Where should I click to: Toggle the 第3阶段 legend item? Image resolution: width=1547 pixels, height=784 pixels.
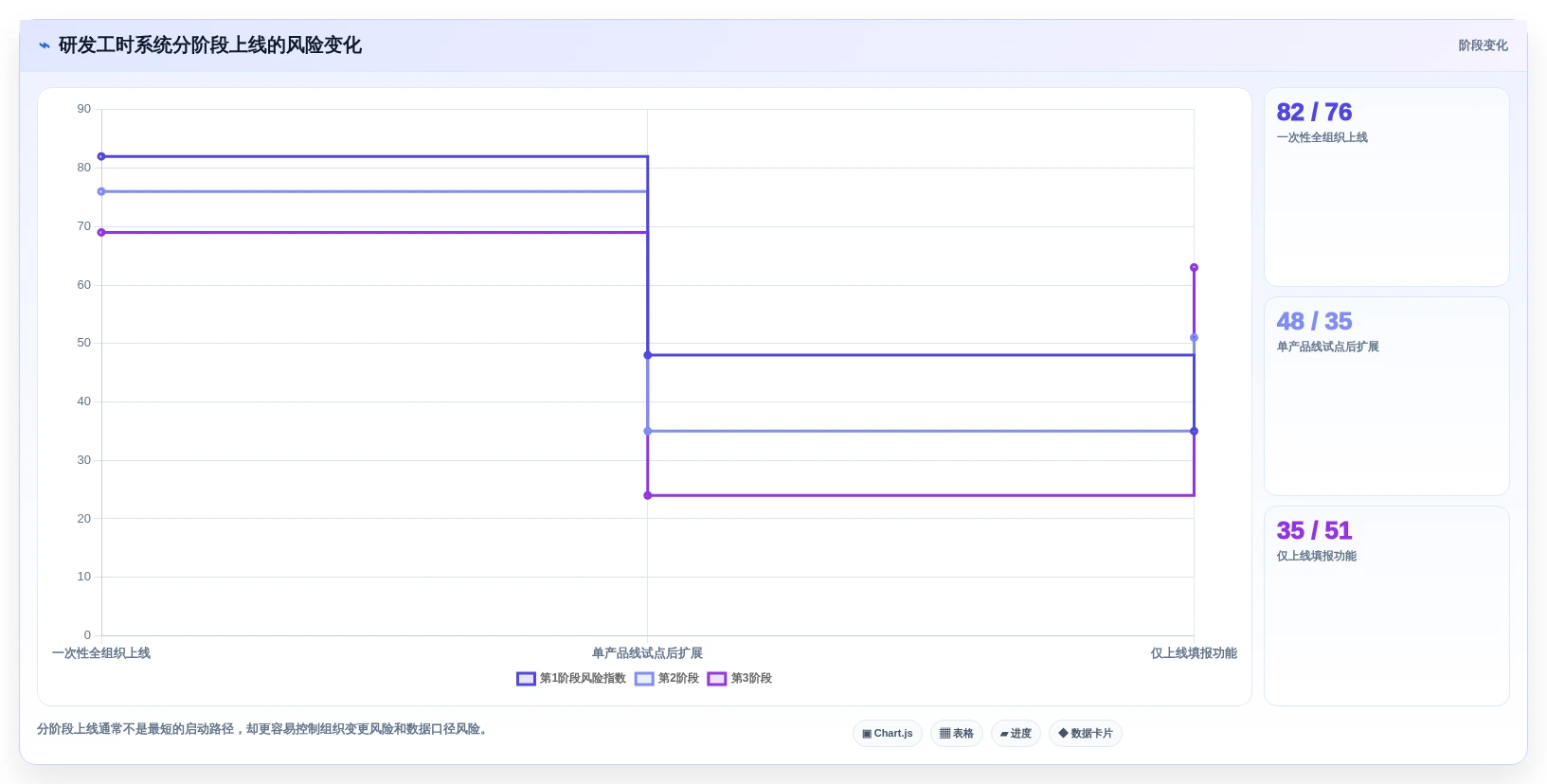pos(740,678)
